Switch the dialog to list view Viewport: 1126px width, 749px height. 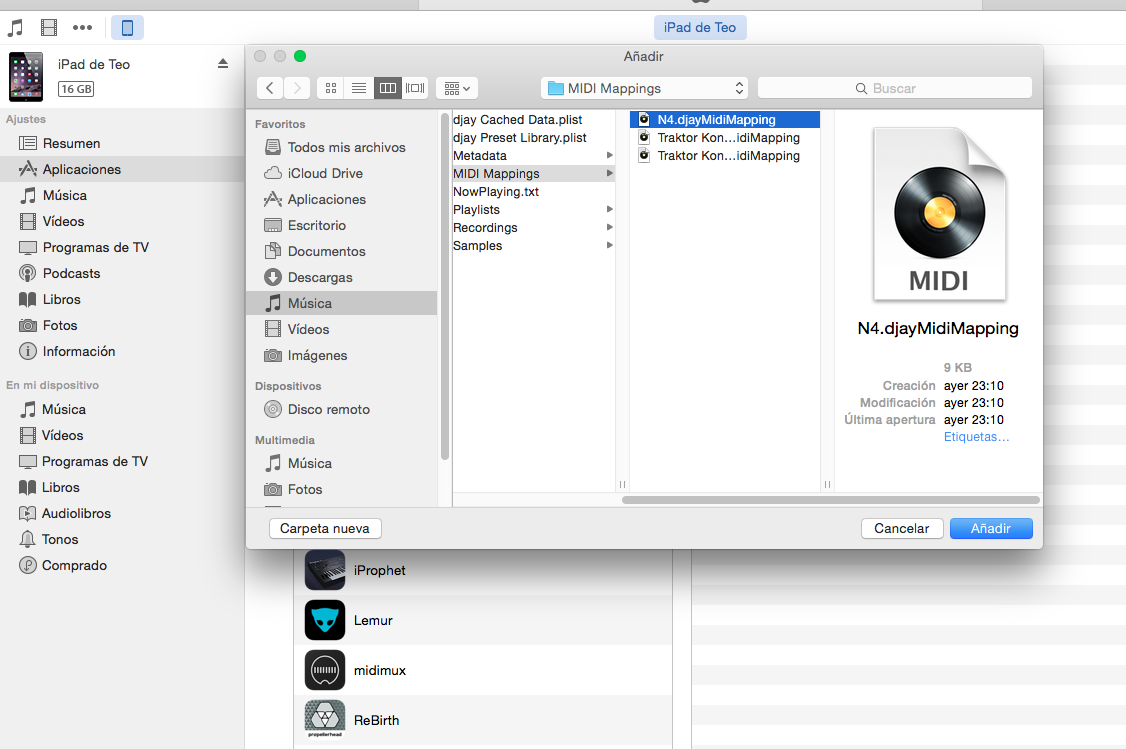pos(358,87)
